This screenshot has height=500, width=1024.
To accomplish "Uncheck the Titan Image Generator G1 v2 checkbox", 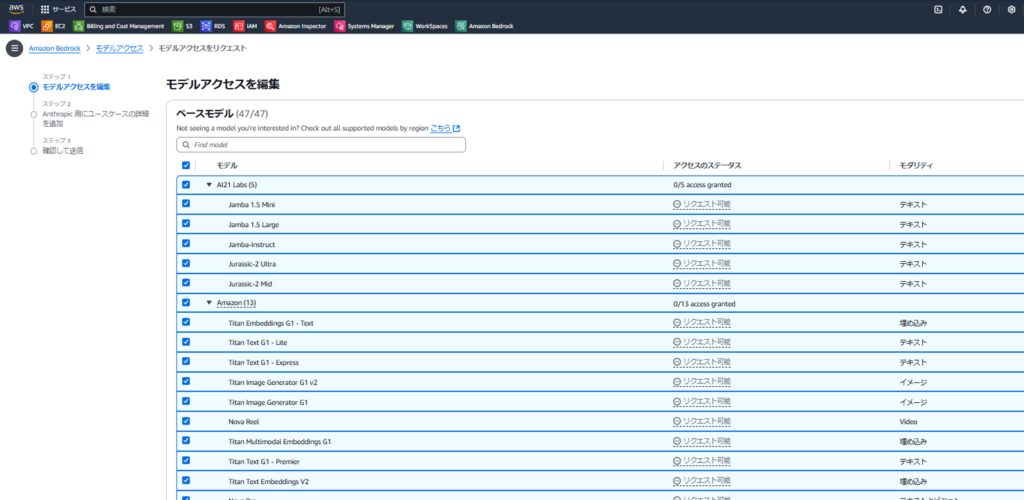I will [x=186, y=381].
